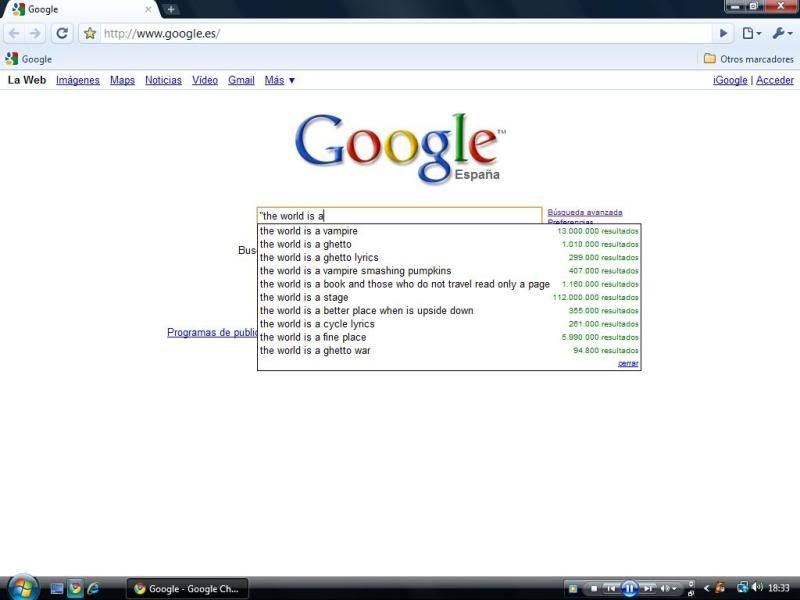800x600 pixels.
Task: Bookmark this page with the star icon
Action: (90, 34)
